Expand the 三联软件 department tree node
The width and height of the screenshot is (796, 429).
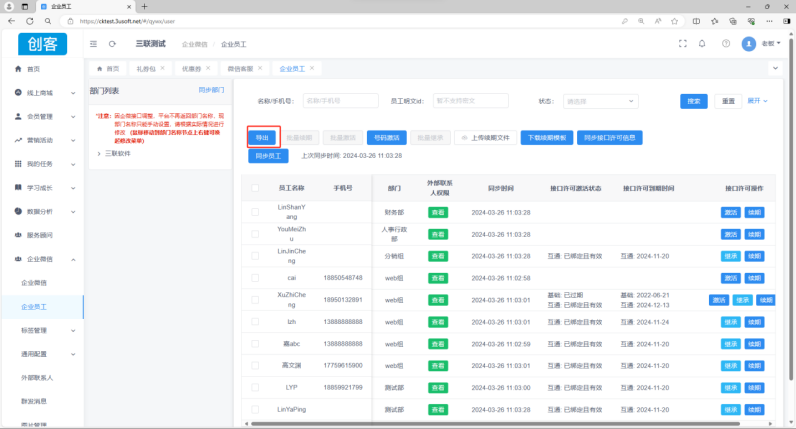pyautogui.click(x=99, y=153)
